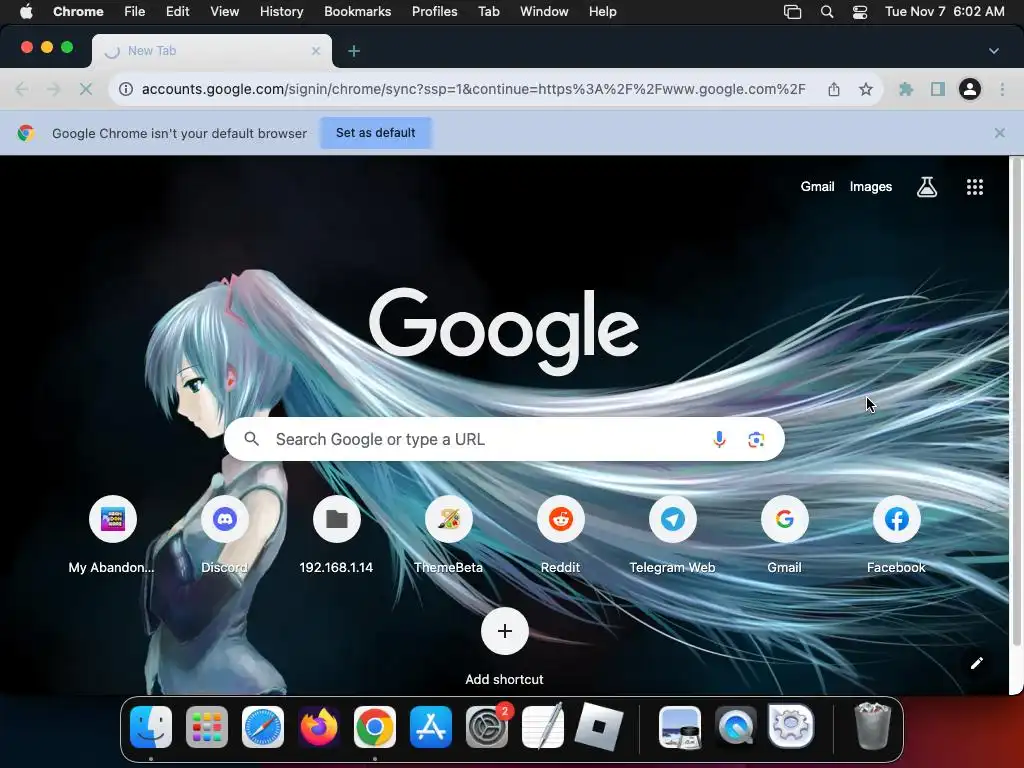The width and height of the screenshot is (1024, 768).
Task: Open the Apple menu
Action: pos(26,12)
